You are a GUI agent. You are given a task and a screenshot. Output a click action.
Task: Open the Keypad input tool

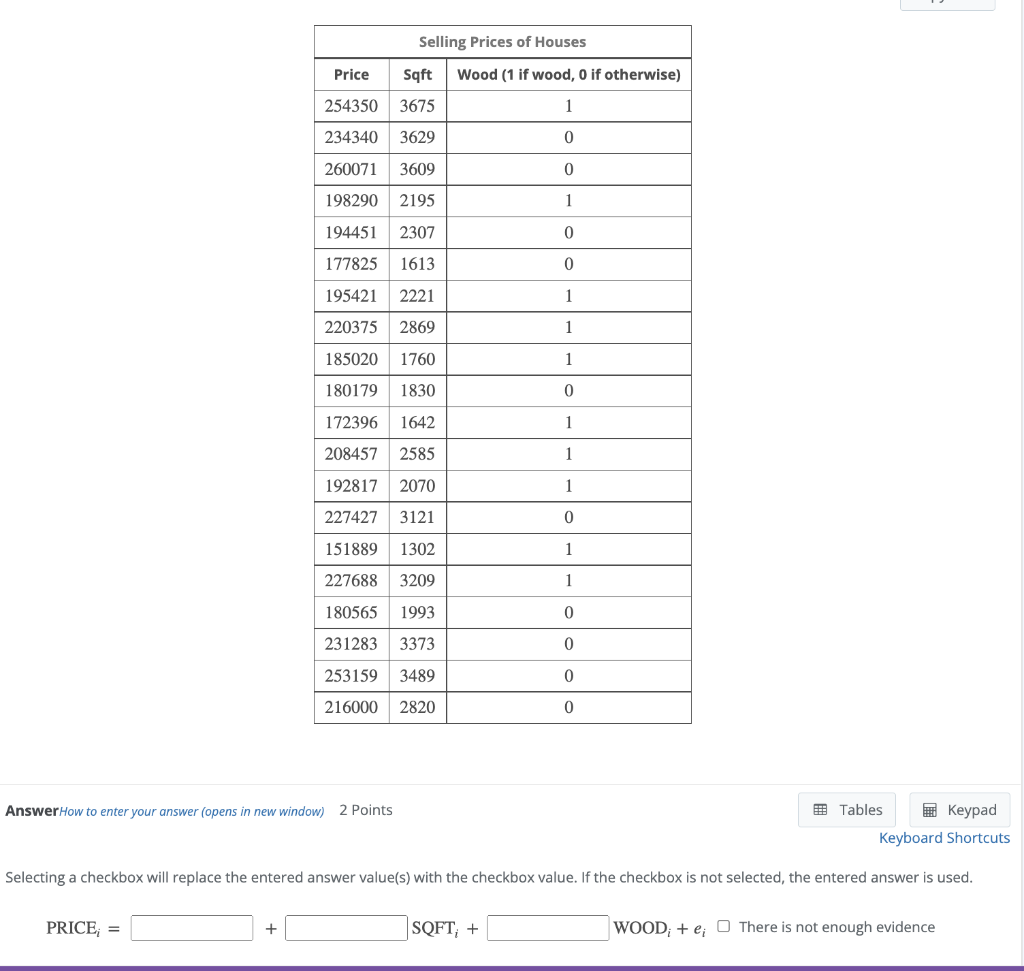click(x=959, y=809)
